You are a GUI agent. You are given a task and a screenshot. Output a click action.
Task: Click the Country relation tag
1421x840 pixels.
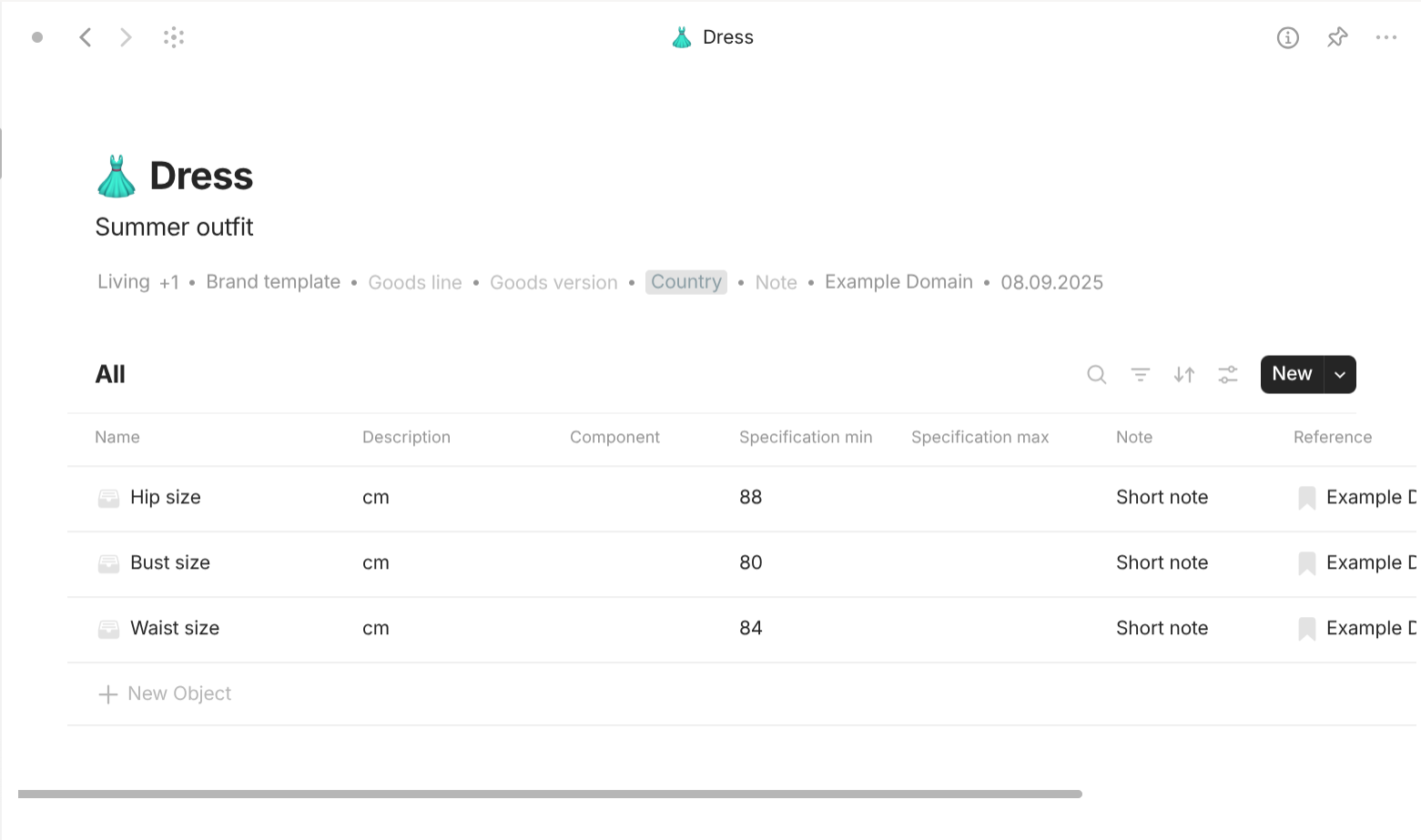pyautogui.click(x=685, y=282)
